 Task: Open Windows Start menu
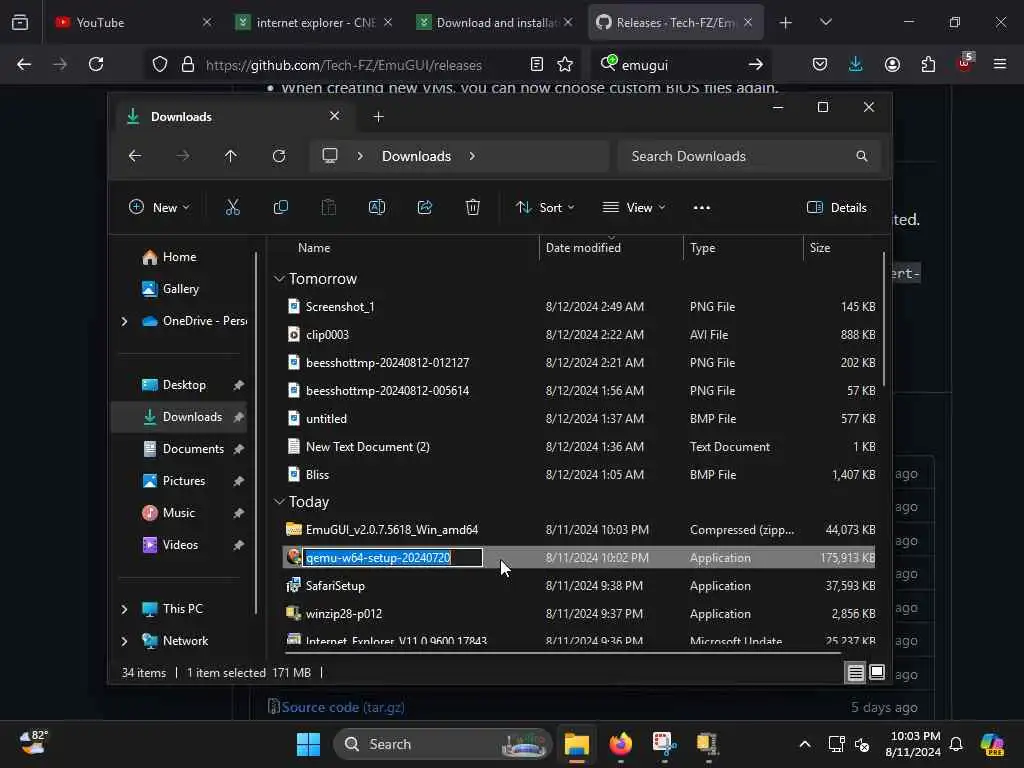click(308, 744)
